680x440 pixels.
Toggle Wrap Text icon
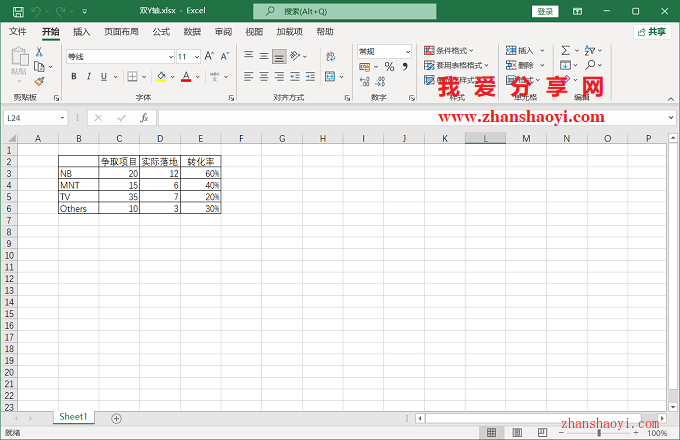[x=330, y=56]
